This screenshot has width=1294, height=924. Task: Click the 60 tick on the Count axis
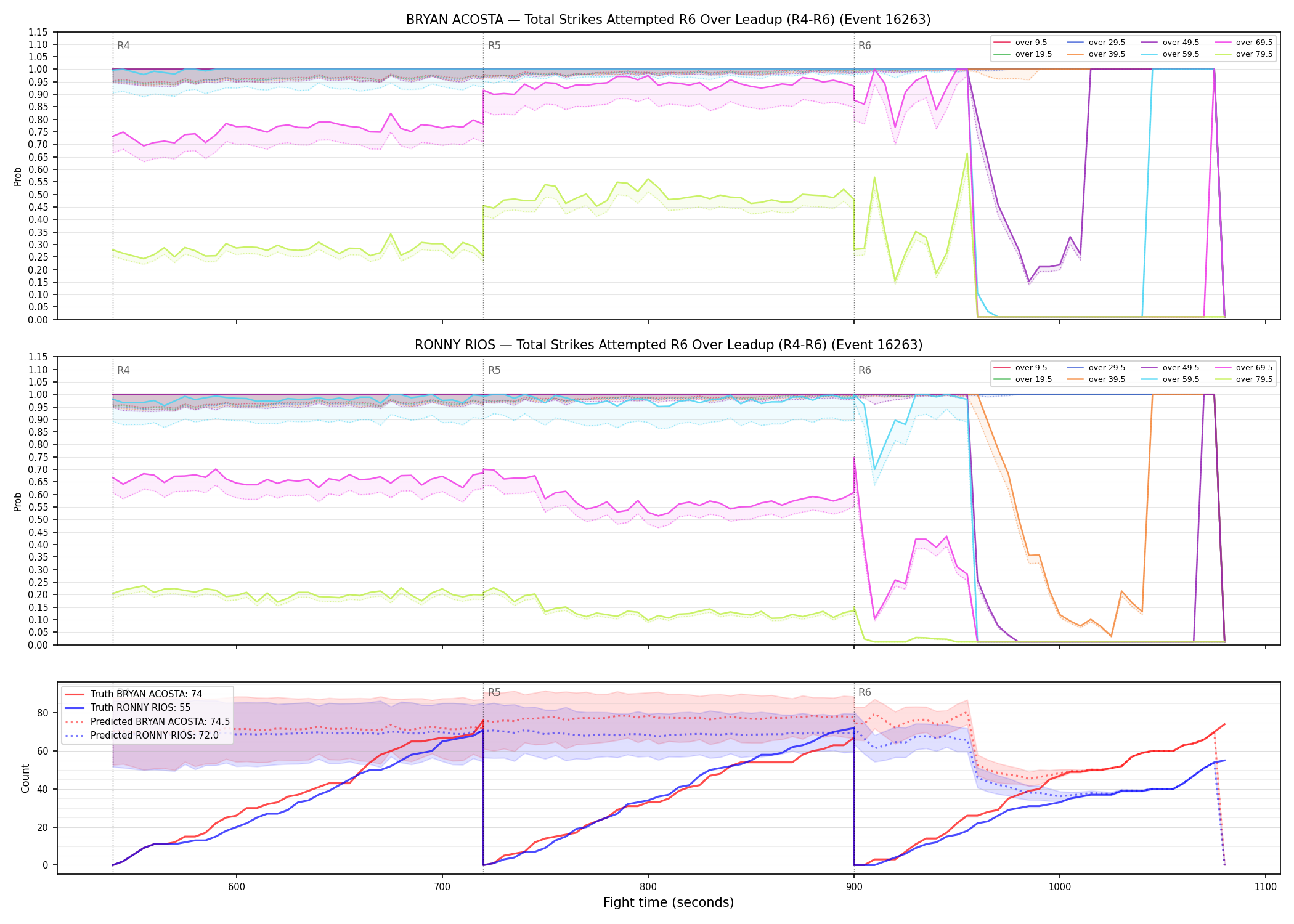(x=42, y=752)
